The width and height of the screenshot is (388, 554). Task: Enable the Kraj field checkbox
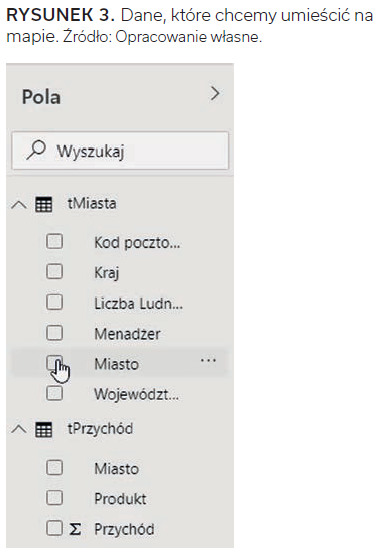(54, 272)
